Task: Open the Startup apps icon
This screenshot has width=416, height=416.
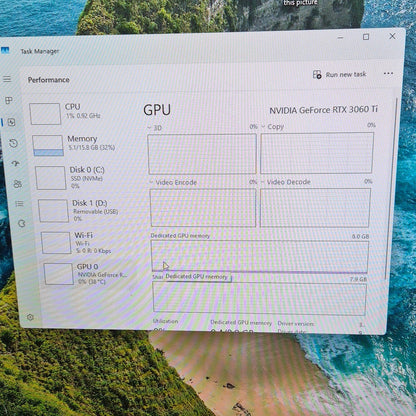Action: click(16, 163)
